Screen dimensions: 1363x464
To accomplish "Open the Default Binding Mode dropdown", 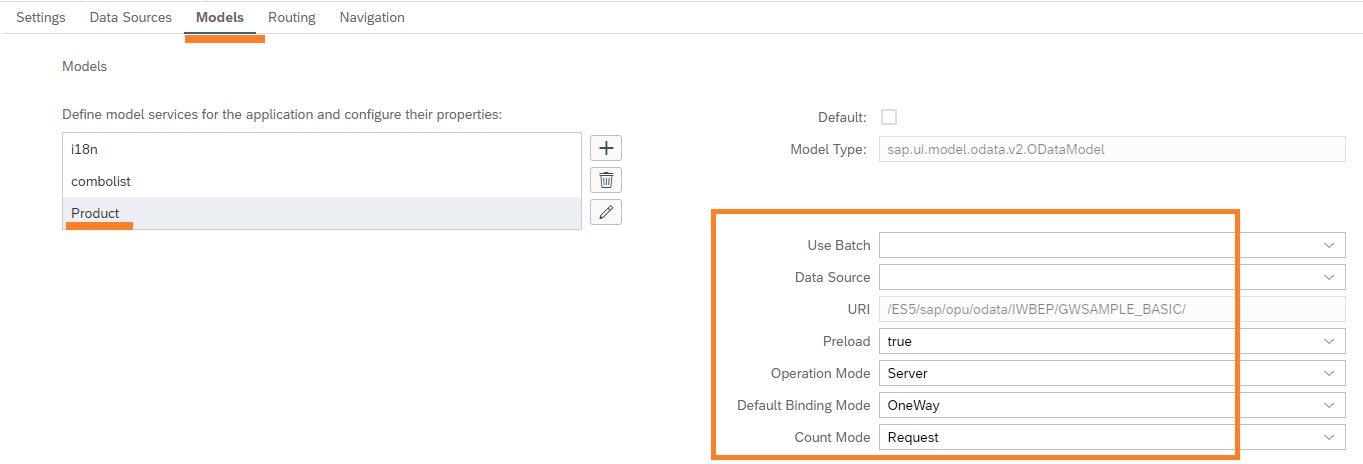I will 1328,405.
